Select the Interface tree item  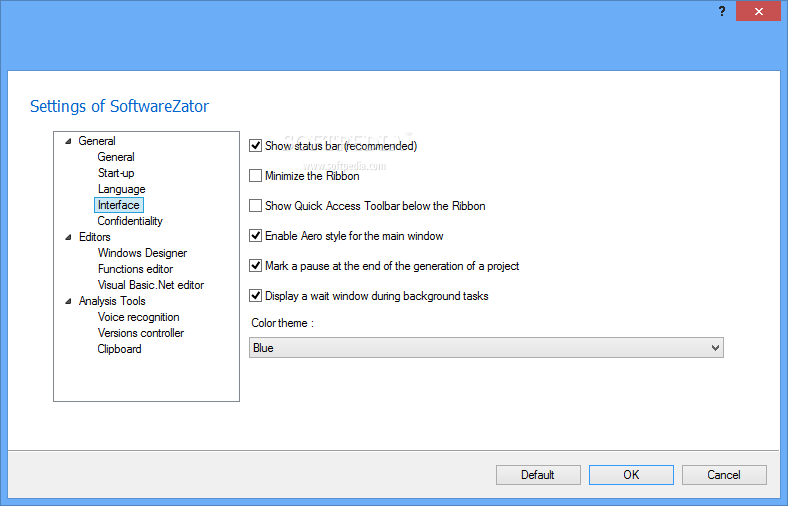119,205
